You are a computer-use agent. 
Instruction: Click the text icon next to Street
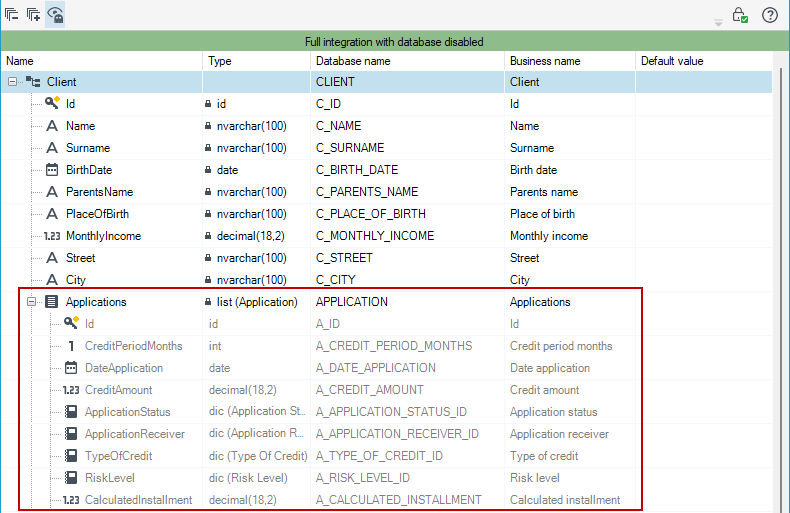point(52,258)
